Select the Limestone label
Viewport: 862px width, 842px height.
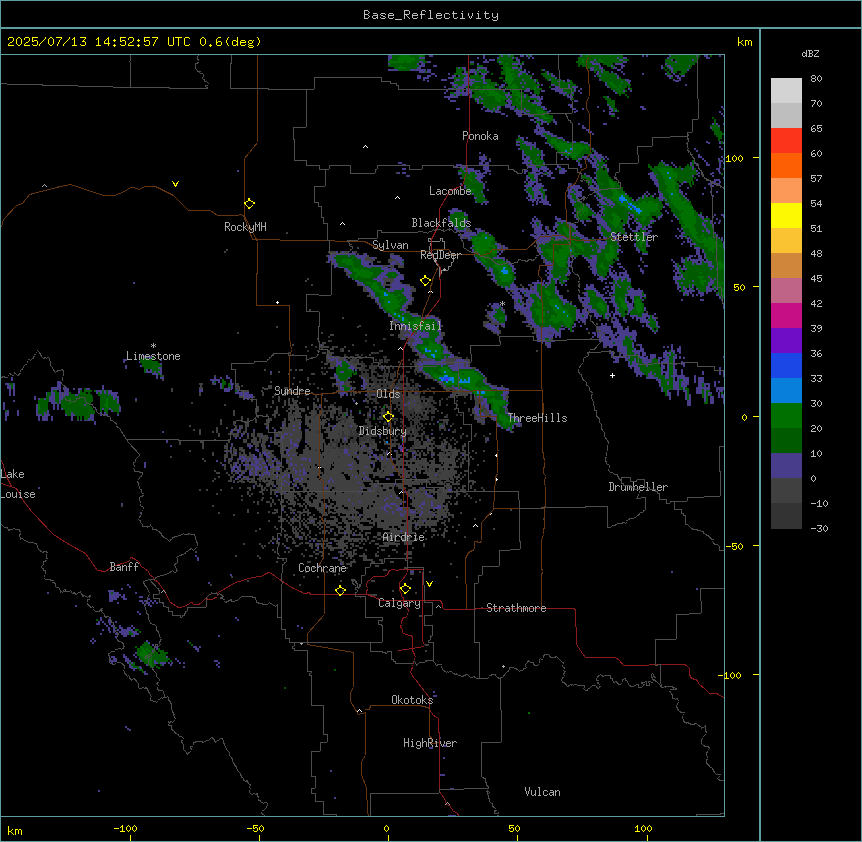[x=153, y=356]
